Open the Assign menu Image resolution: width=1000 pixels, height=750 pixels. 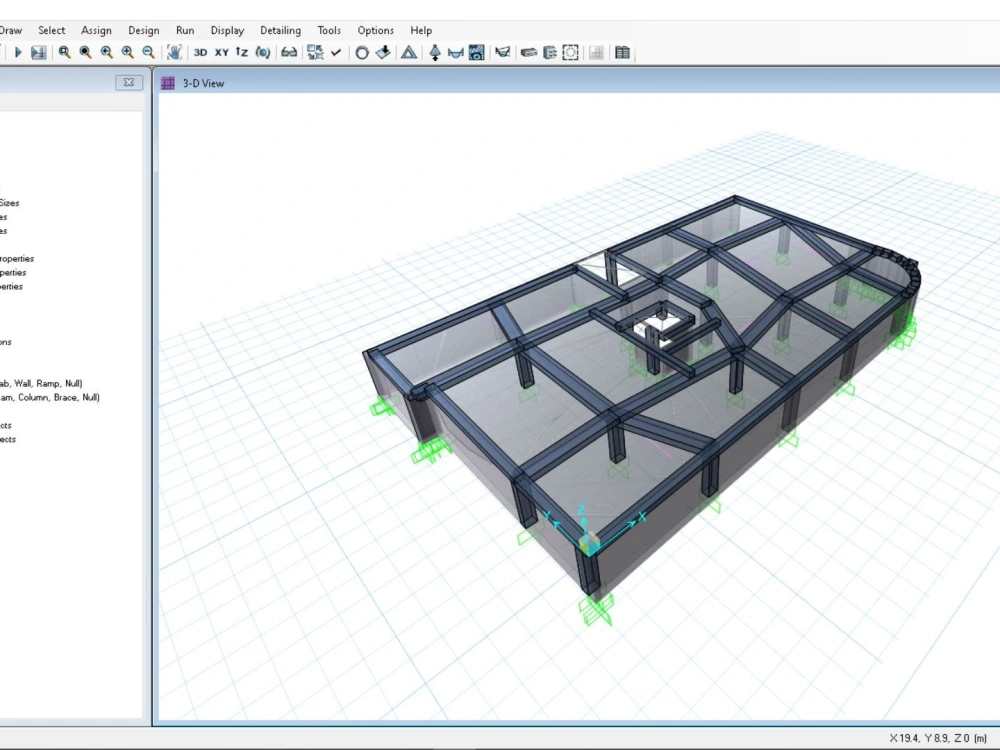96,30
